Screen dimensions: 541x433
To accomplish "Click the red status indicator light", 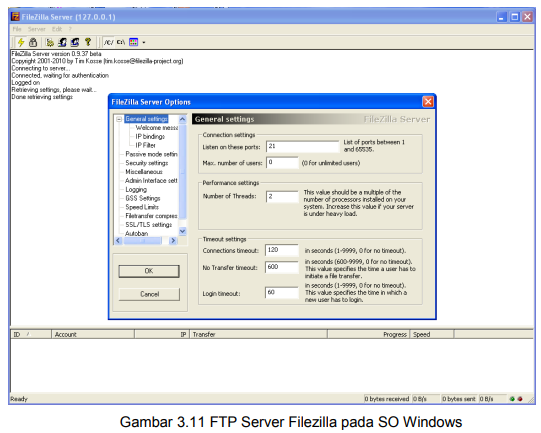I will (x=520, y=399).
